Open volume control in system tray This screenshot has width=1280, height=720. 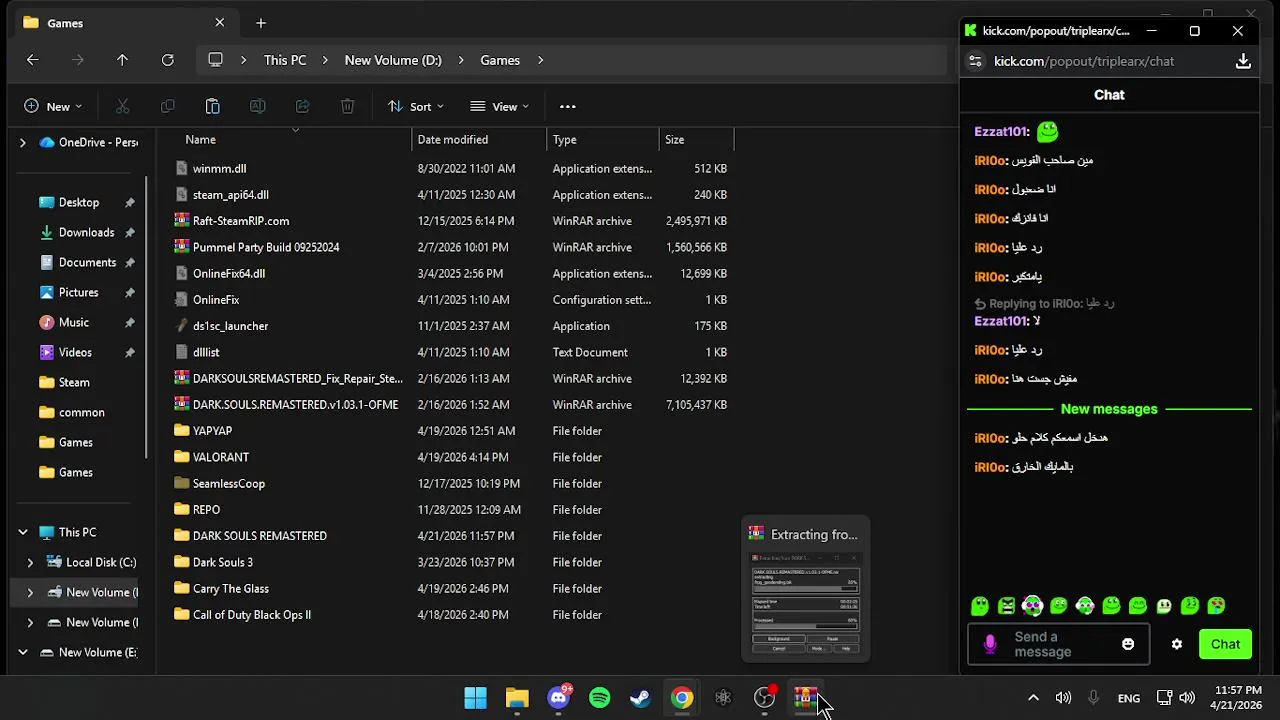click(x=1187, y=698)
